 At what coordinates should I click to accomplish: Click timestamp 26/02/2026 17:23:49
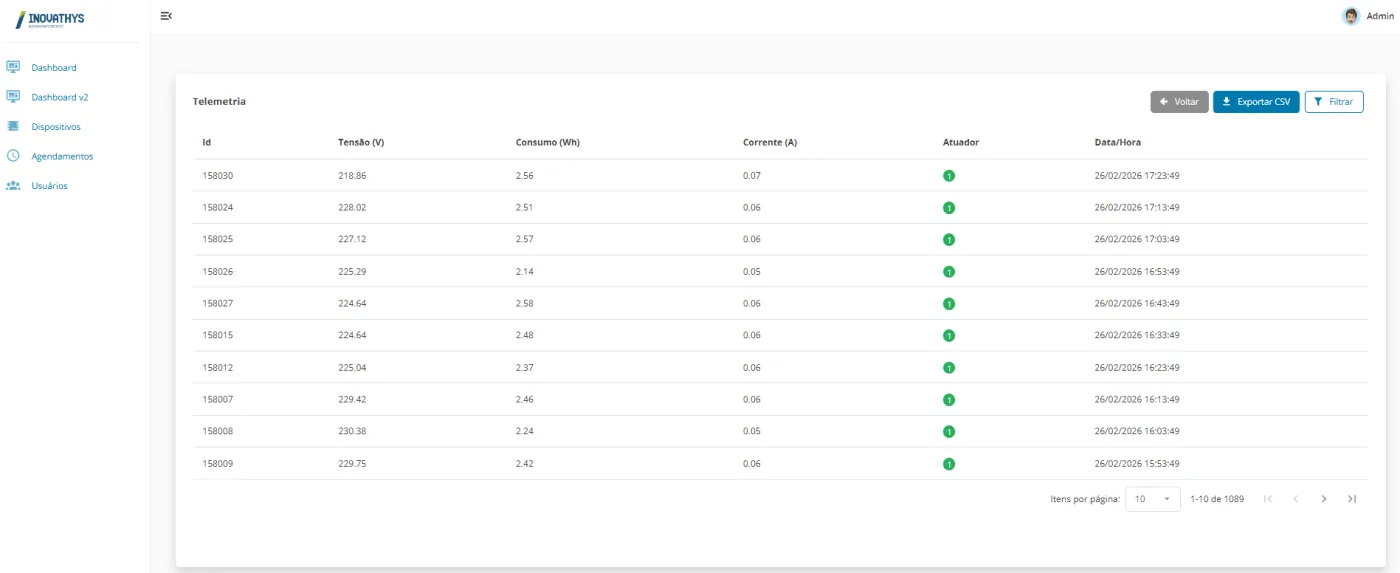click(1137, 175)
